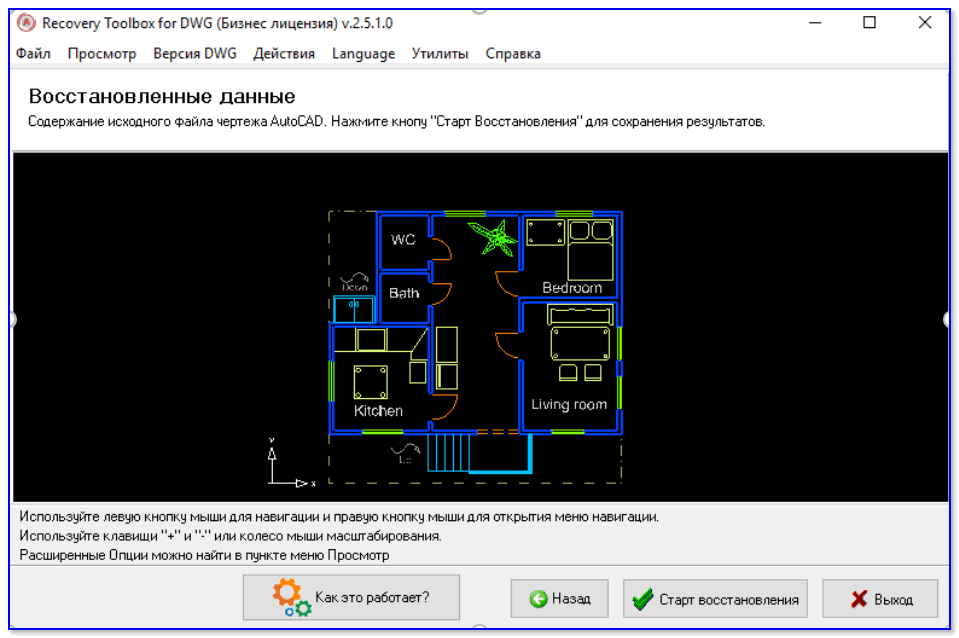Click the Bath room label in drawing
The width and height of the screenshot is (959, 638).
pos(404,293)
